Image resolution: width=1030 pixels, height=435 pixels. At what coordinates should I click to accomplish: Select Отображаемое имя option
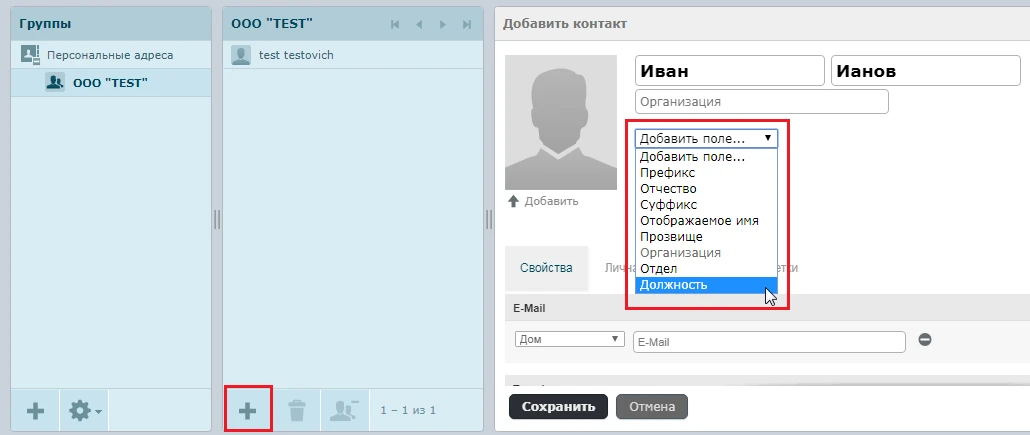pyautogui.click(x=699, y=221)
